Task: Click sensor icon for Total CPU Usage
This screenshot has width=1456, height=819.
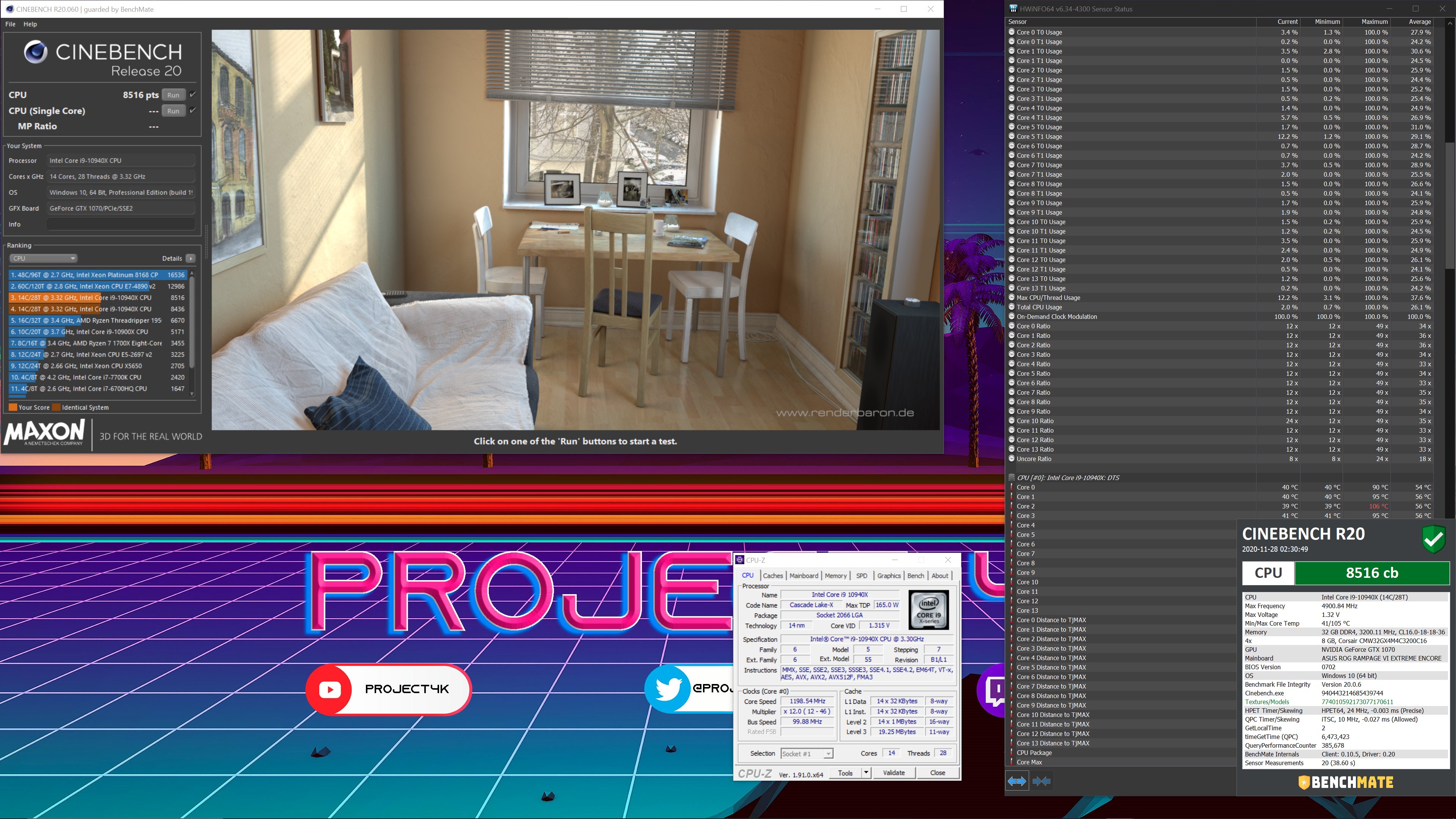Action: pos(1012,307)
